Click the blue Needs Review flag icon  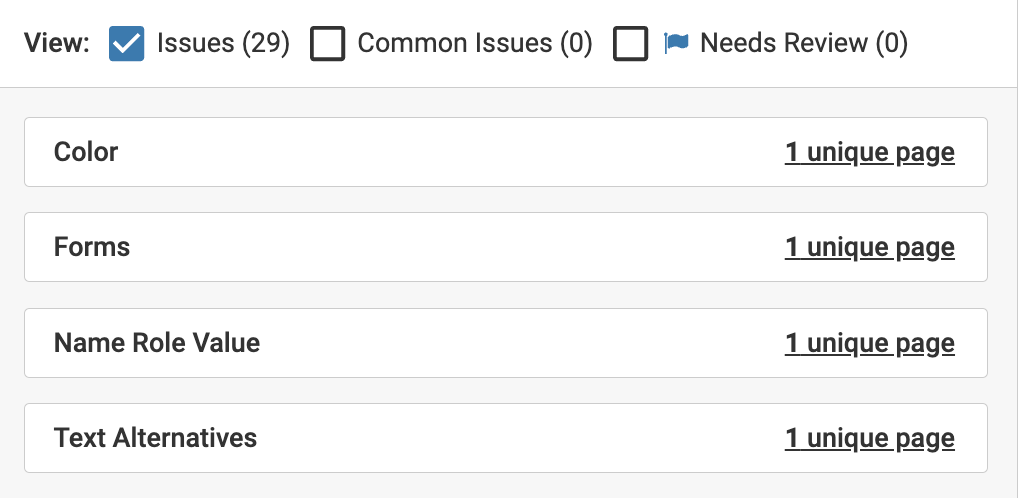pyautogui.click(x=677, y=44)
